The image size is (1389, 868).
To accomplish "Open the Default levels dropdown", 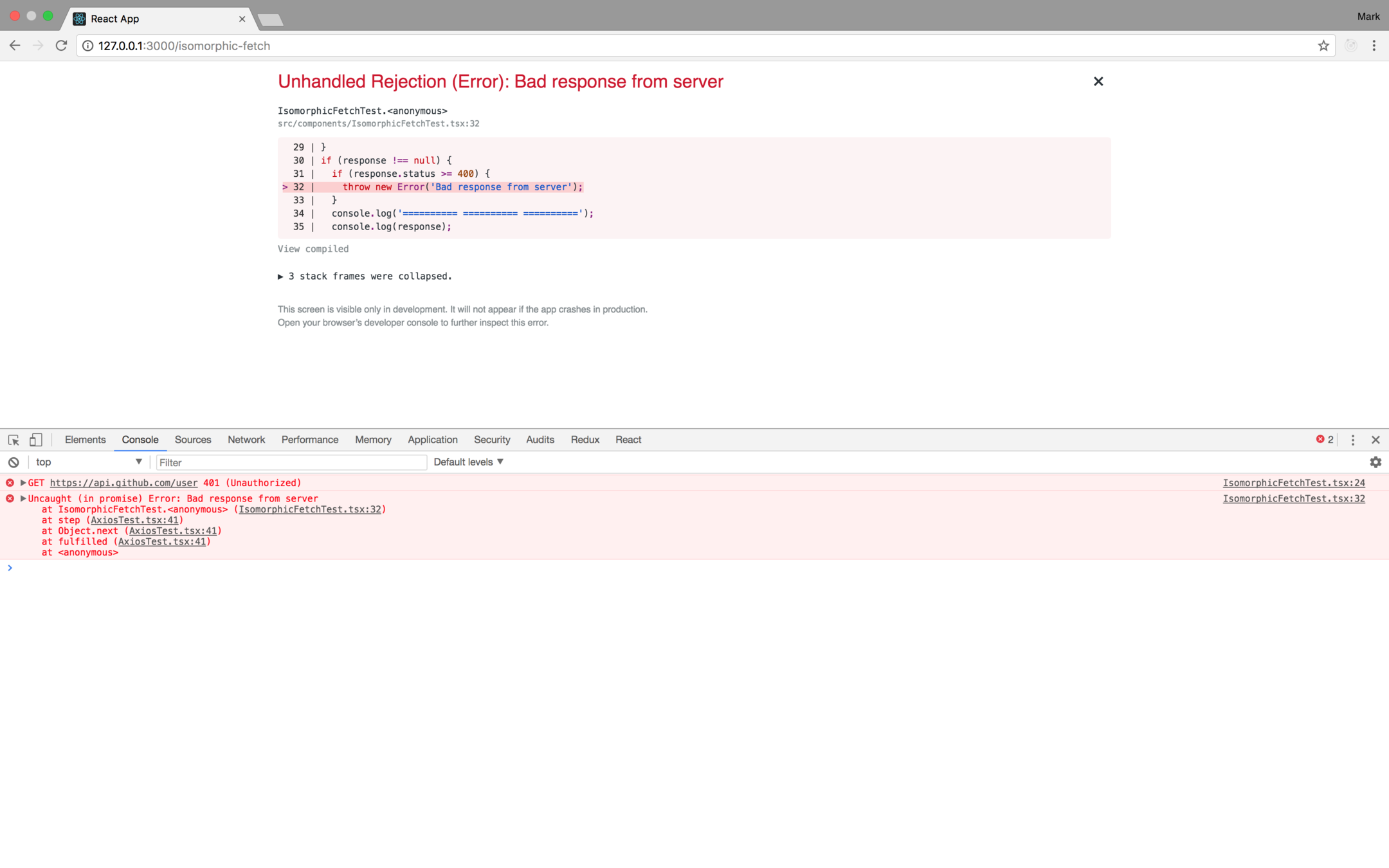I will click(468, 462).
